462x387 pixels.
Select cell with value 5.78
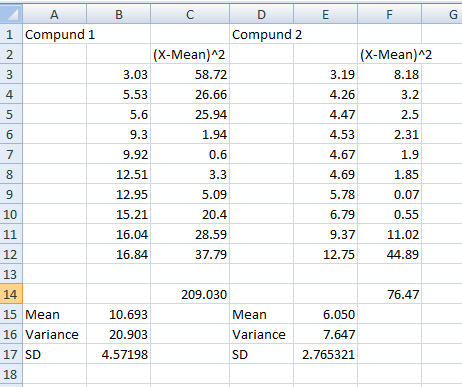(x=326, y=194)
